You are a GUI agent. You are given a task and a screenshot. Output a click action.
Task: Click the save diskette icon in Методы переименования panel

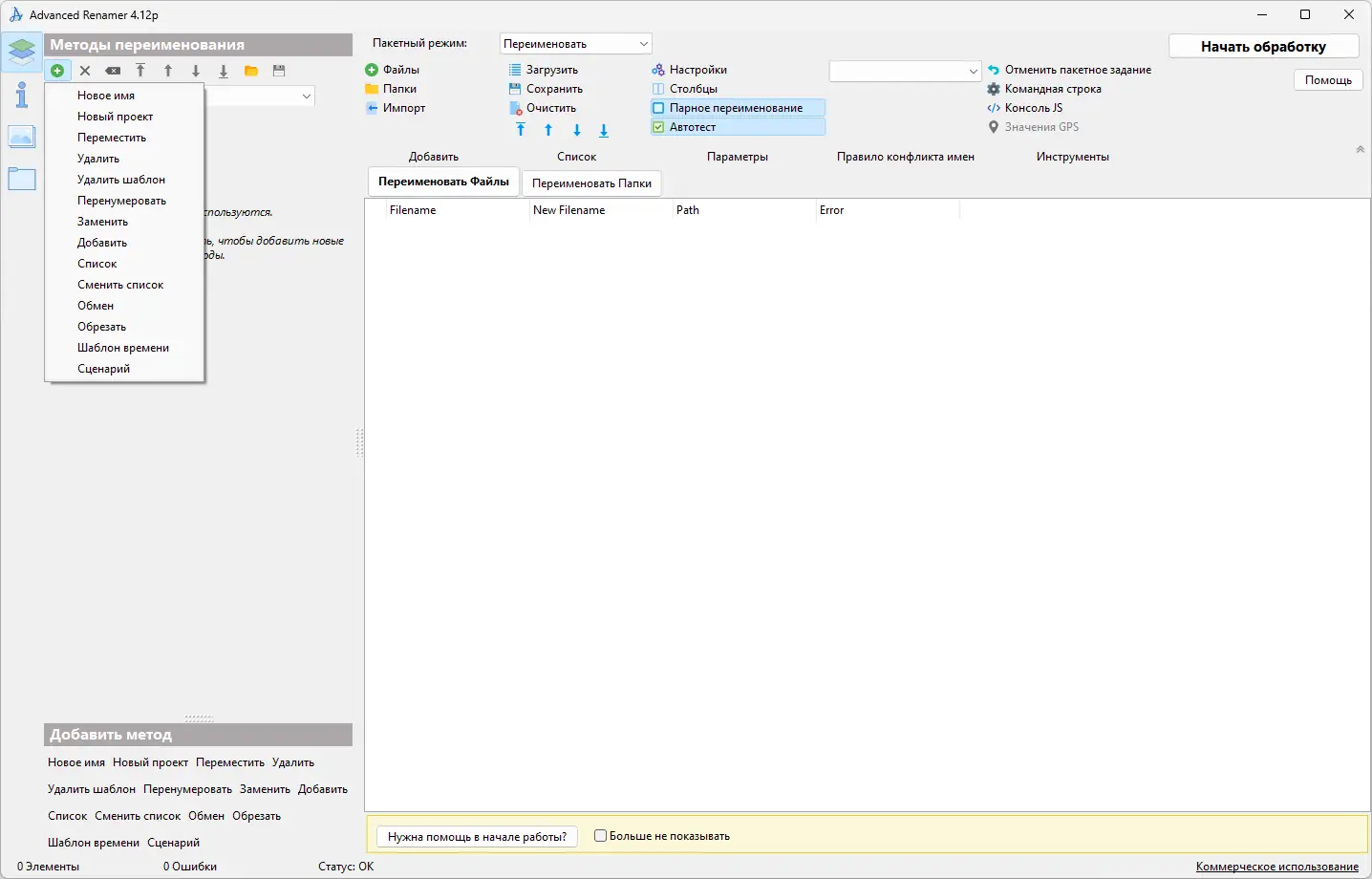pyautogui.click(x=279, y=70)
